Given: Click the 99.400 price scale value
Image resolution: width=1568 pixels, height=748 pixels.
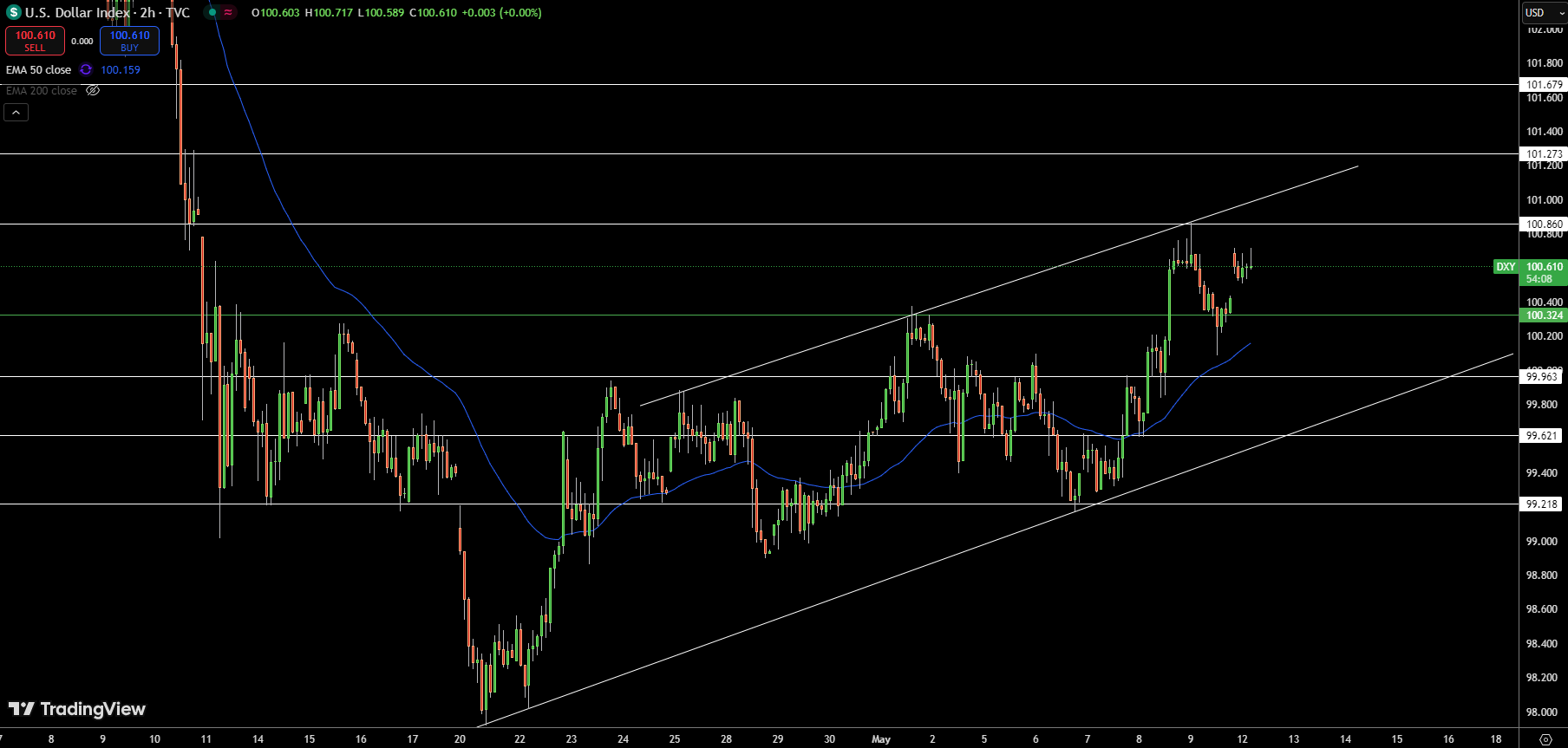Looking at the screenshot, I should tap(1542, 473).
